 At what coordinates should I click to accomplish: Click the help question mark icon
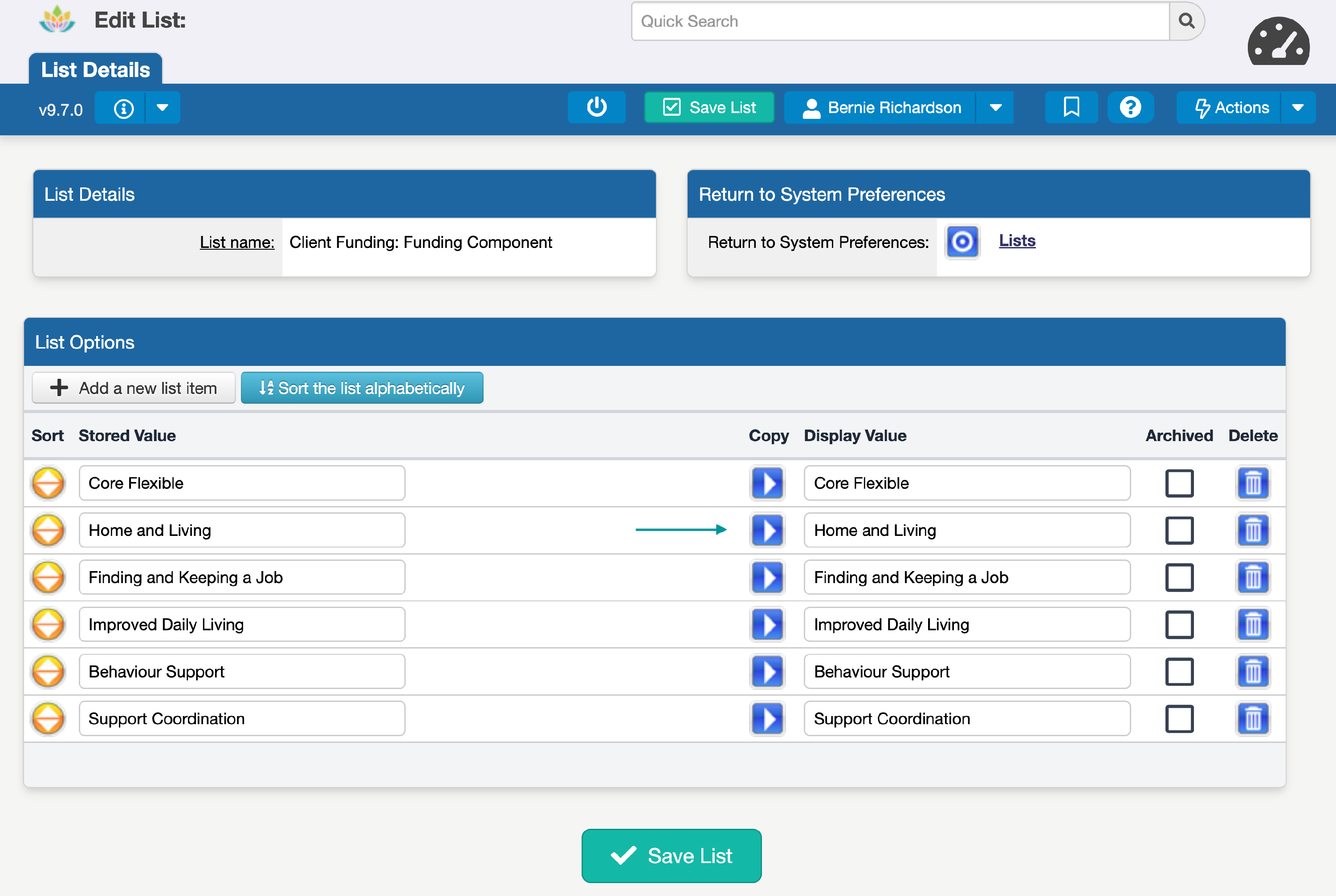[1130, 107]
